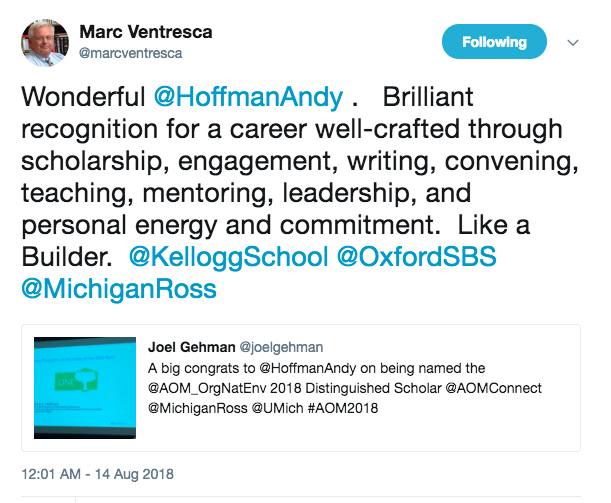
Task: Visit the @KelloggSchool mention
Action: tap(228, 257)
